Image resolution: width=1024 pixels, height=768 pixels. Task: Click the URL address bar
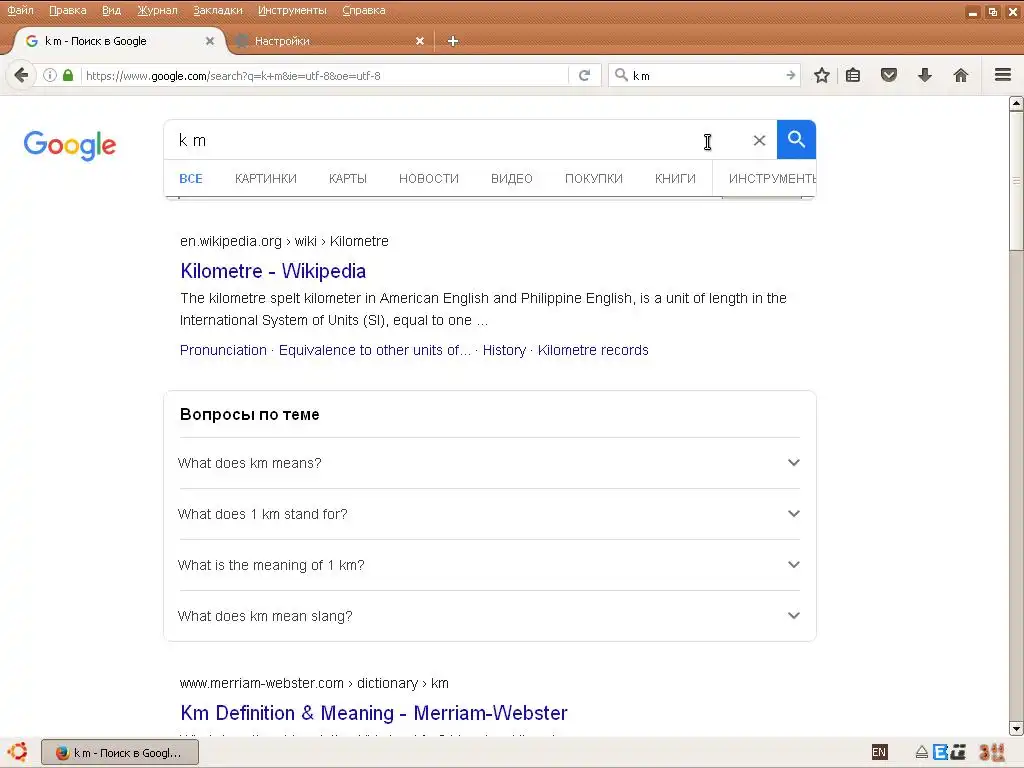click(327, 76)
